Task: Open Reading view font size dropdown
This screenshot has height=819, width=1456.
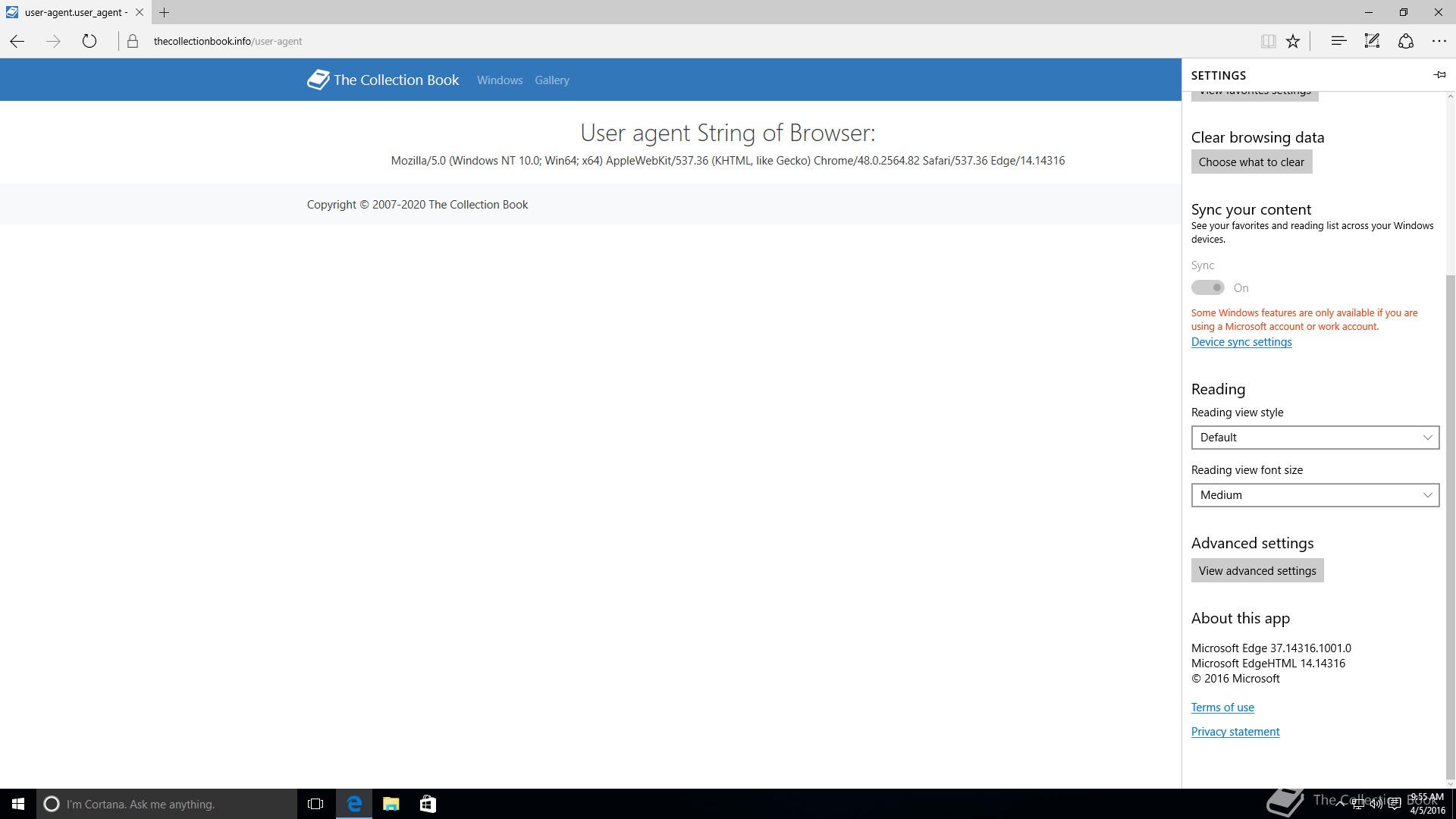Action: (1315, 495)
